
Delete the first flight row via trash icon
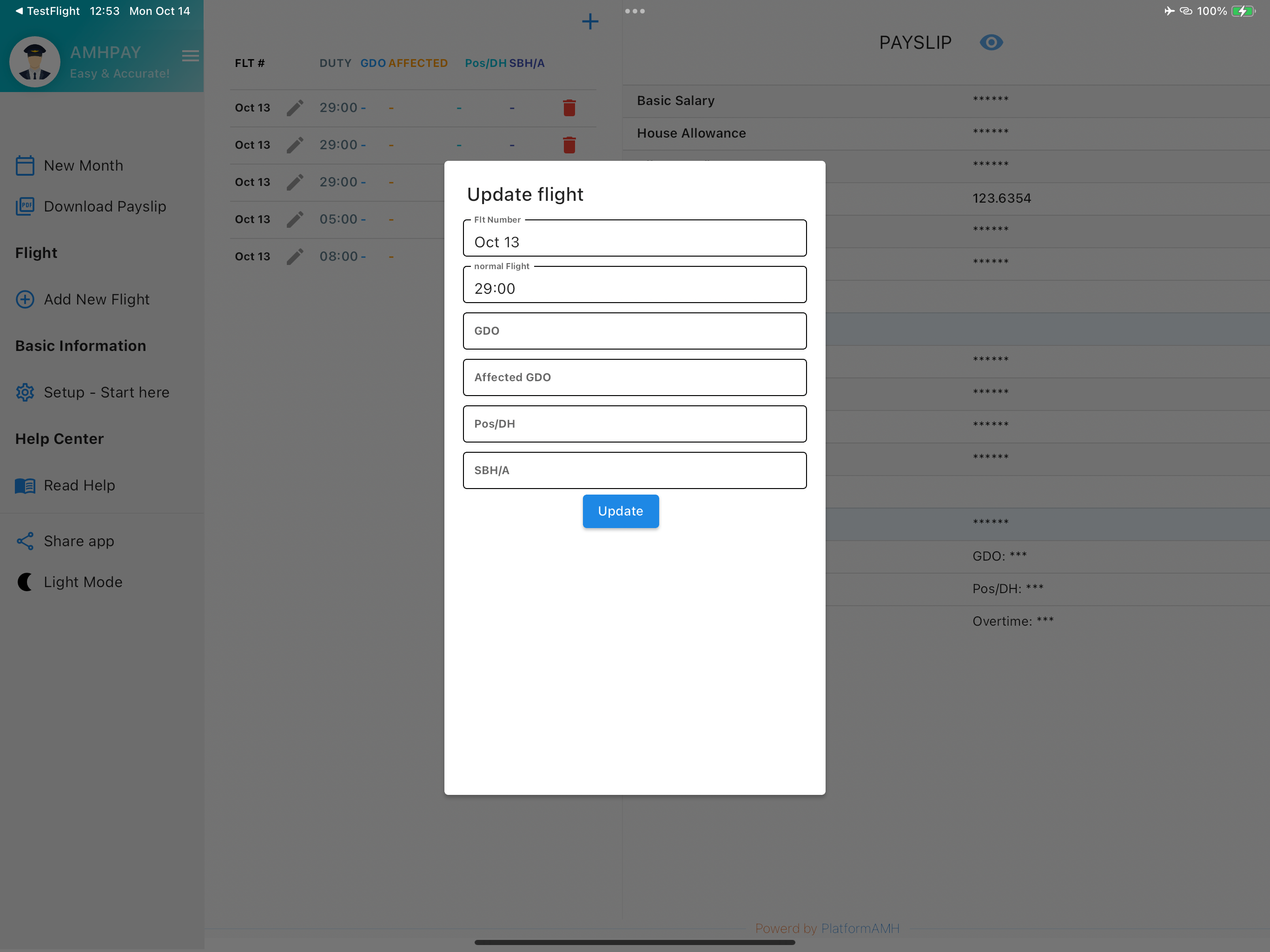click(569, 108)
